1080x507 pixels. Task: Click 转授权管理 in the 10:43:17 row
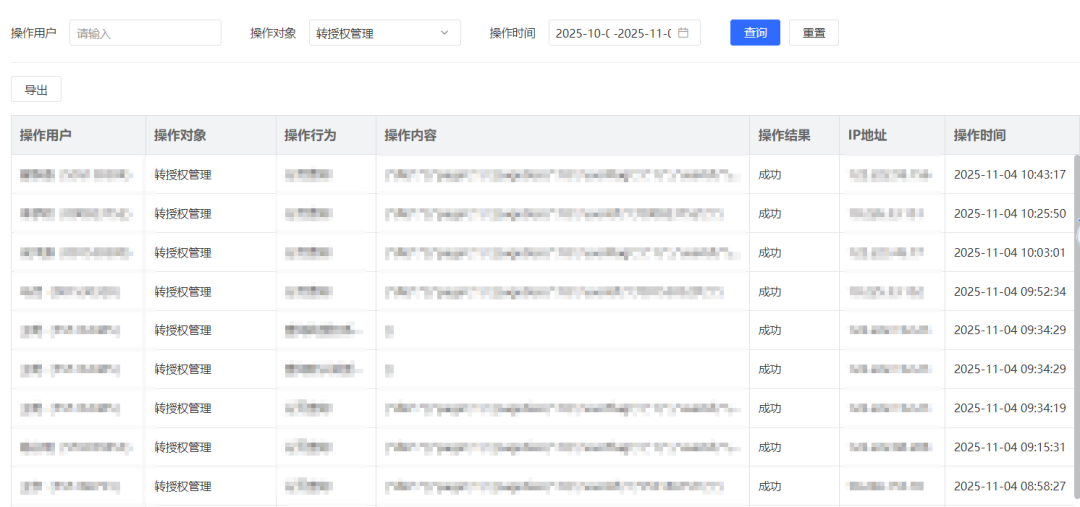[x=183, y=175]
